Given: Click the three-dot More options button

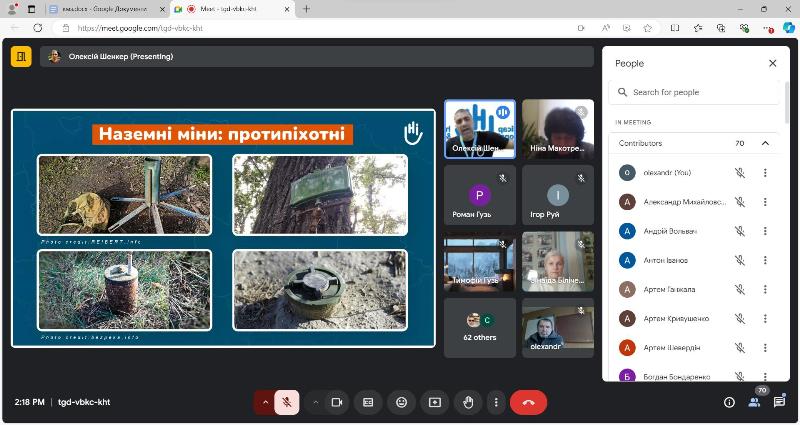Looking at the screenshot, I should (495, 402).
